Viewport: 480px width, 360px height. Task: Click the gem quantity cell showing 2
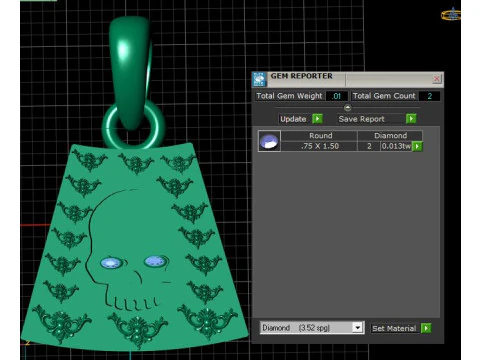coord(369,146)
